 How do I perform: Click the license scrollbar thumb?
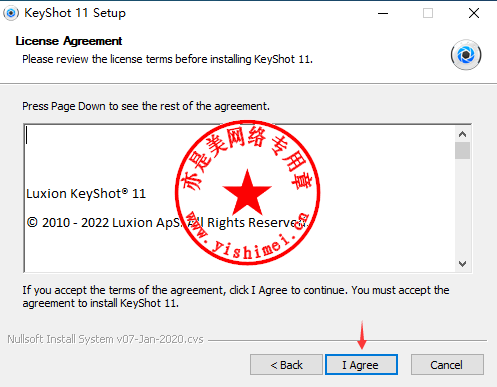pyautogui.click(x=462, y=151)
